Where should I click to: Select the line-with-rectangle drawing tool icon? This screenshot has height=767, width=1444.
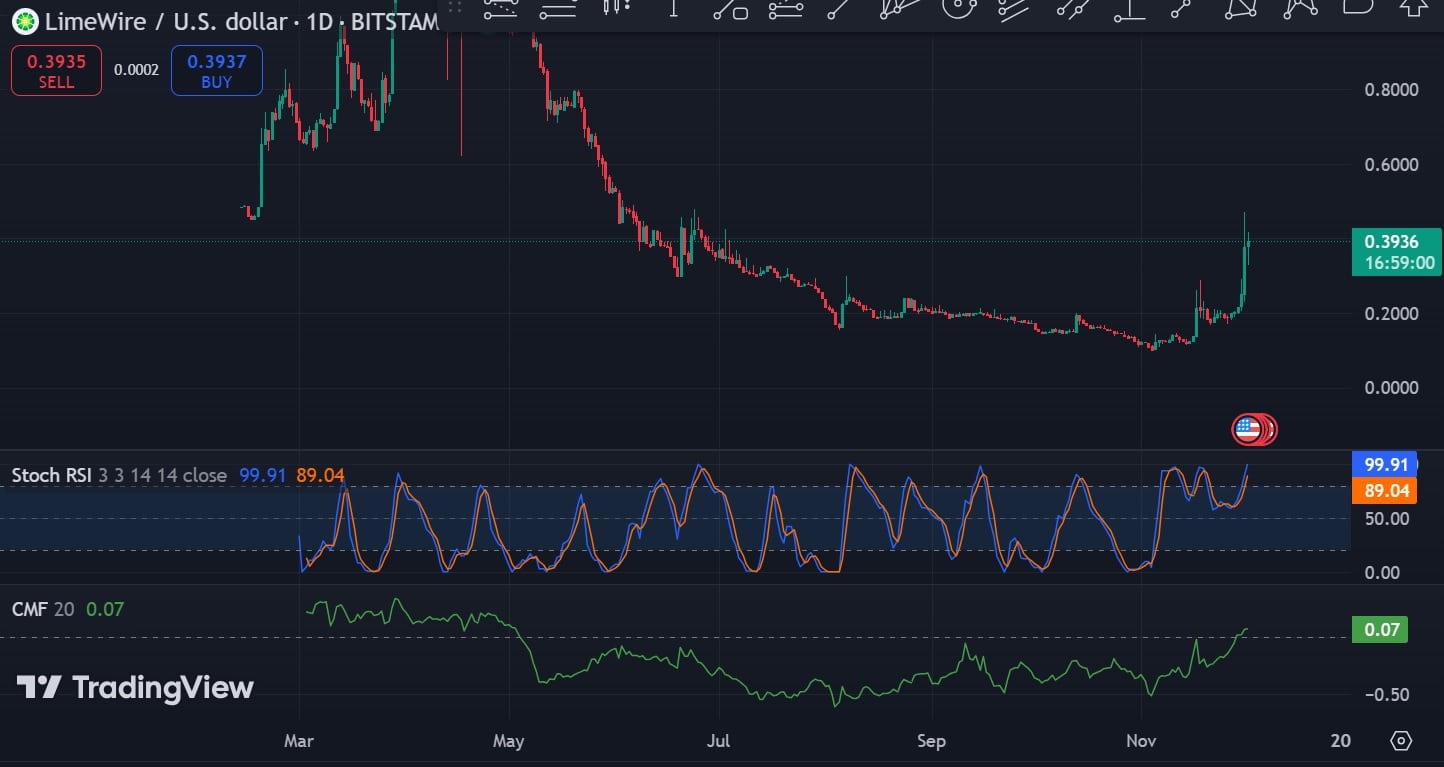[x=730, y=9]
